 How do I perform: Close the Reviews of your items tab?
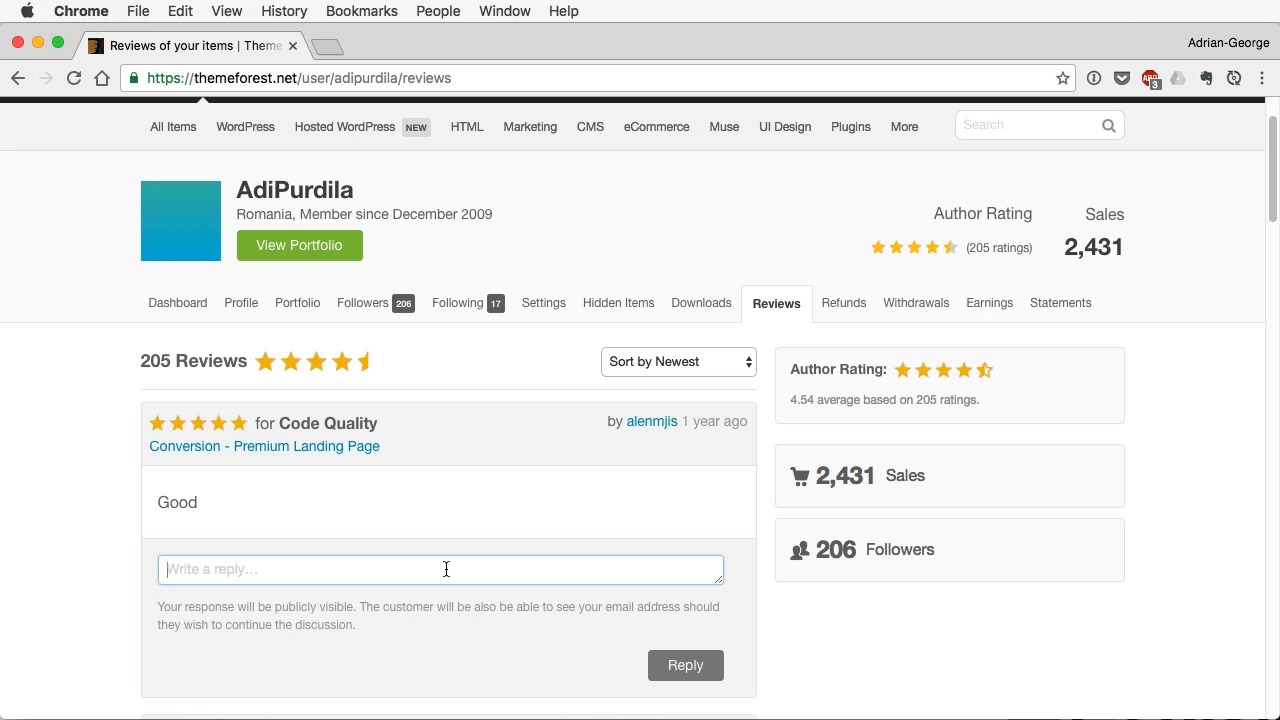[x=293, y=46]
